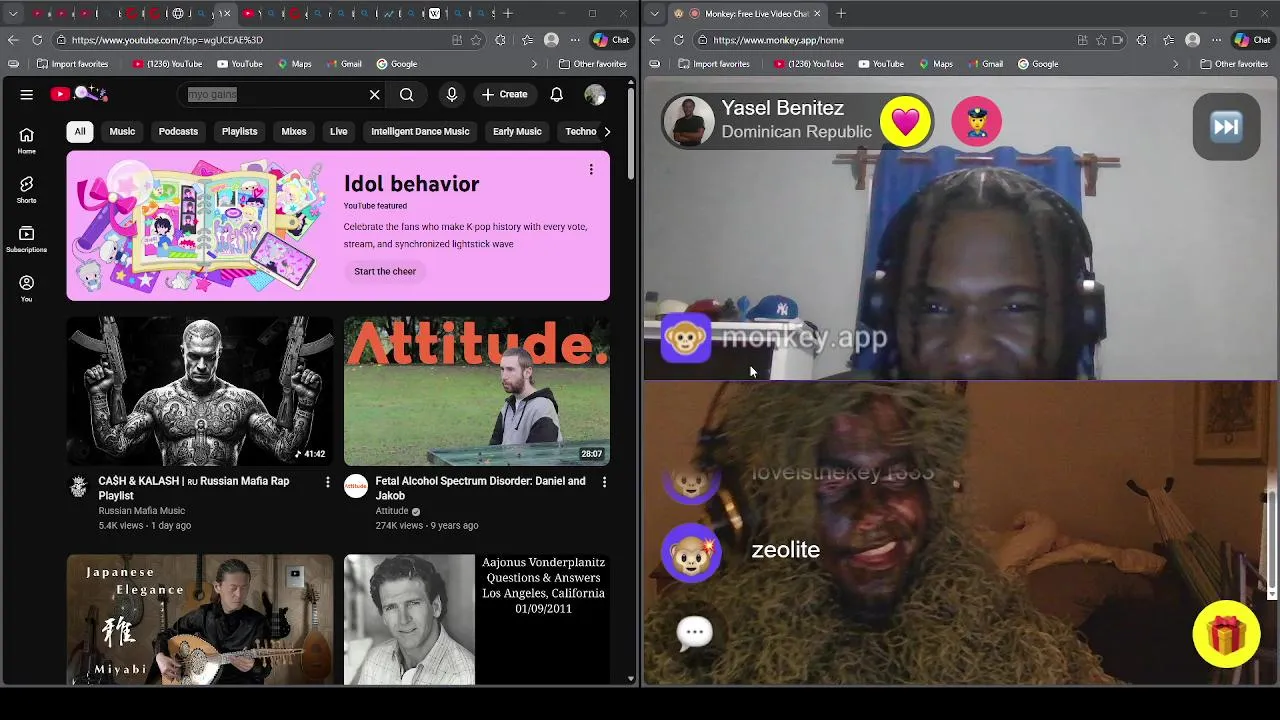
Task: Open options menu on Idol behavior banner
Action: (591, 170)
